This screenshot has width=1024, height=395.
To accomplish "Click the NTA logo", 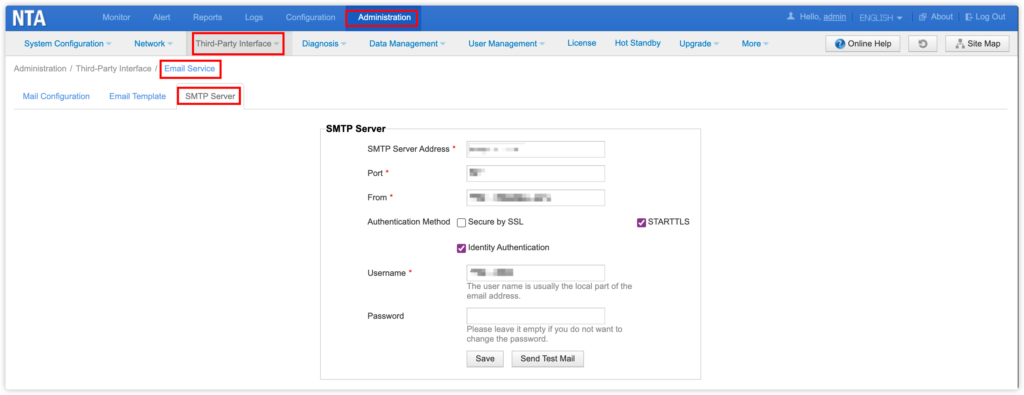I will pyautogui.click(x=29, y=18).
